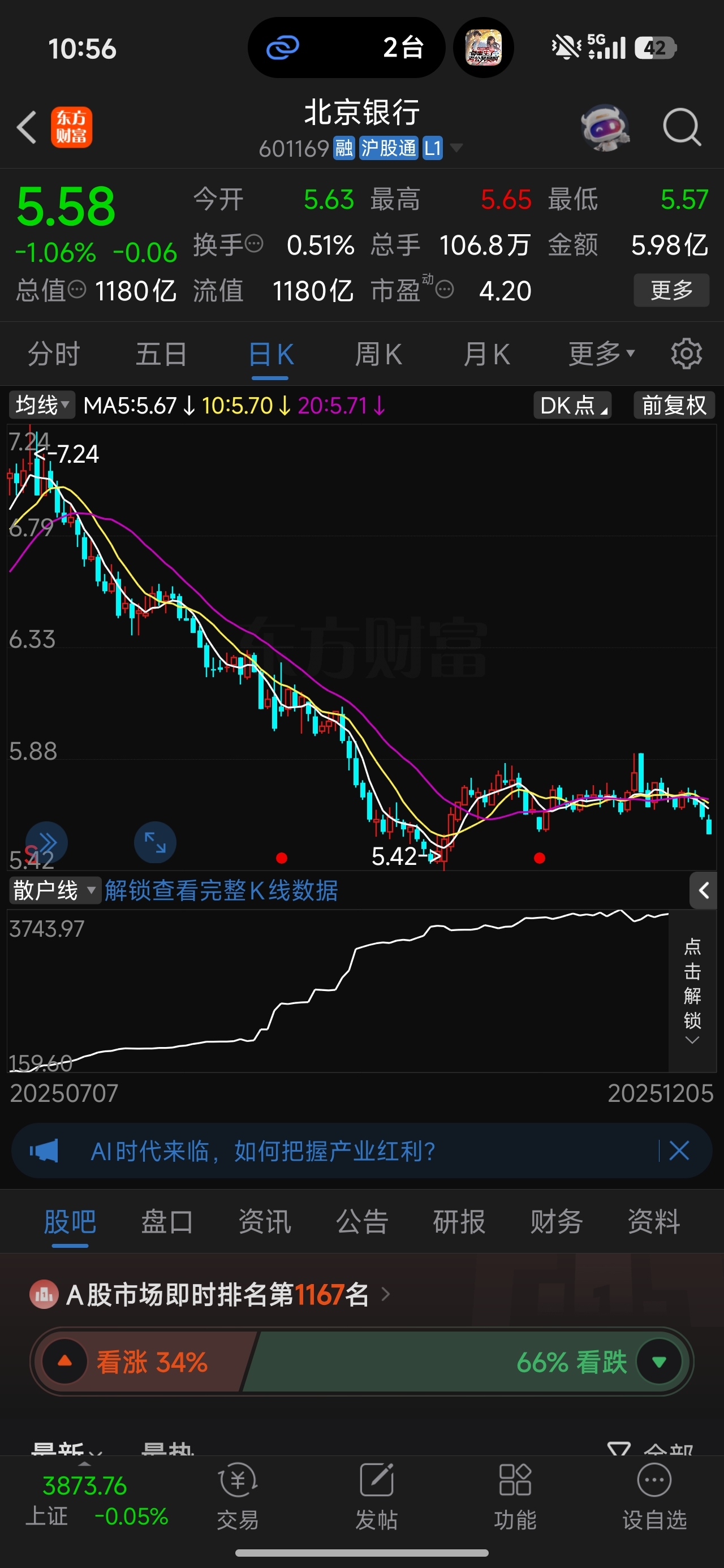
Task: Open the 资料 tab
Action: [x=654, y=1222]
